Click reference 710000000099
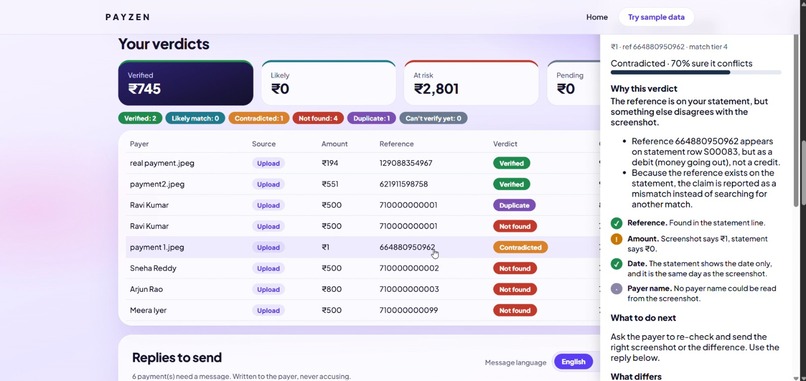Viewport: 806px width, 381px height. (x=409, y=311)
